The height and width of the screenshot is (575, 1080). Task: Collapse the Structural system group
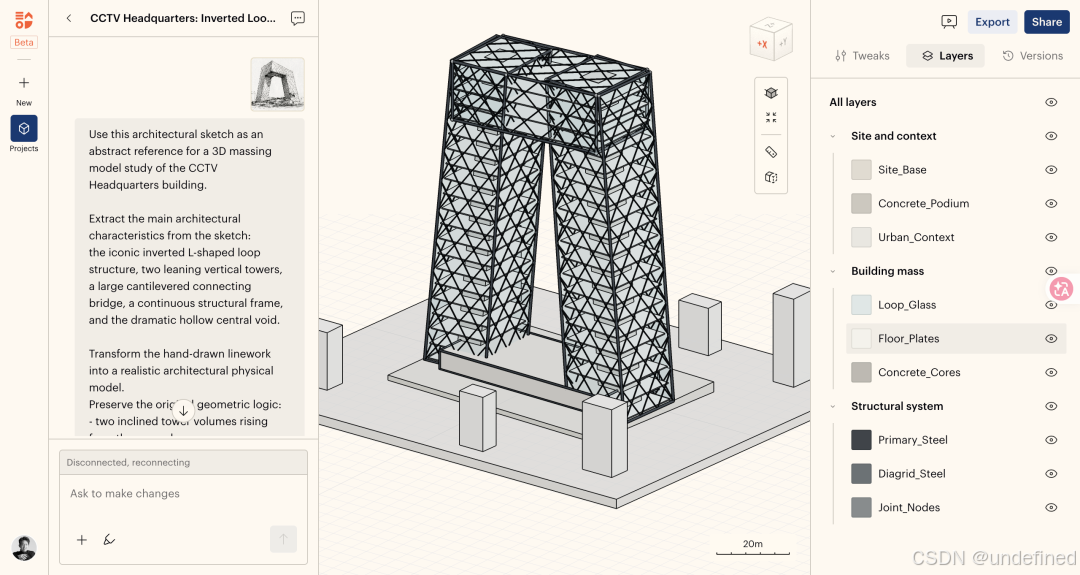pos(833,406)
